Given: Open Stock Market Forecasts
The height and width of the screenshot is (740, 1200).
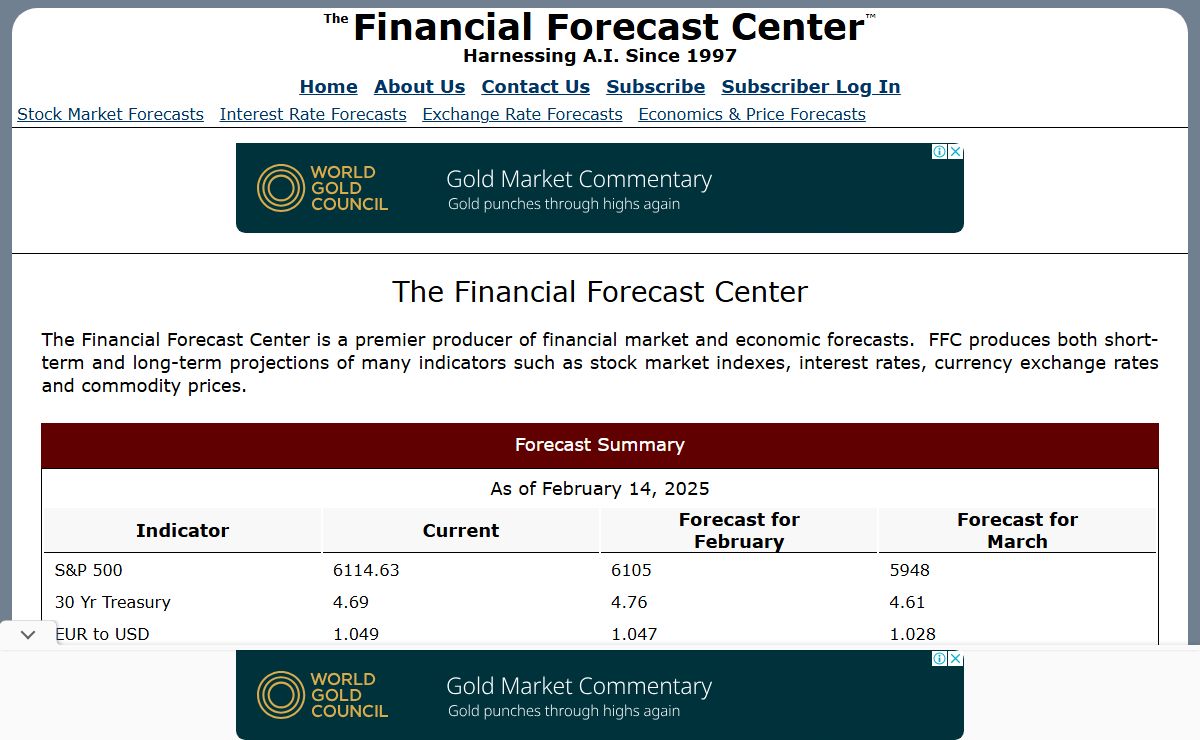Looking at the screenshot, I should [x=110, y=114].
